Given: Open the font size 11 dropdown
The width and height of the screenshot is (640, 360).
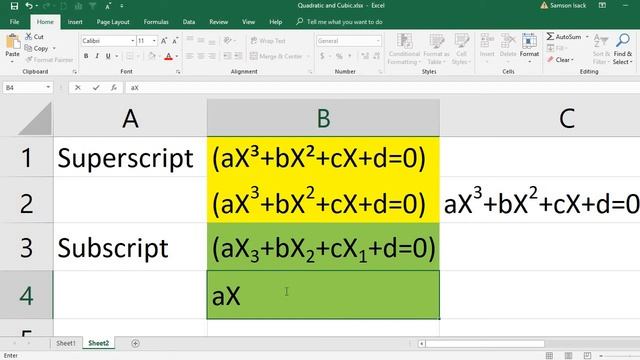Looking at the screenshot, I should pos(154,41).
